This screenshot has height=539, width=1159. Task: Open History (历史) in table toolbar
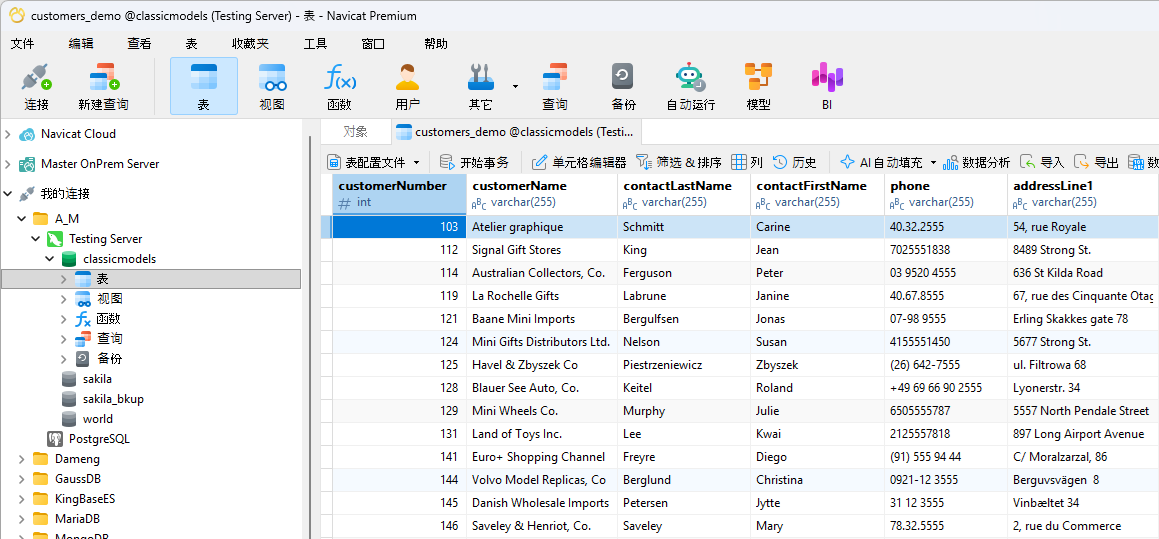click(795, 162)
